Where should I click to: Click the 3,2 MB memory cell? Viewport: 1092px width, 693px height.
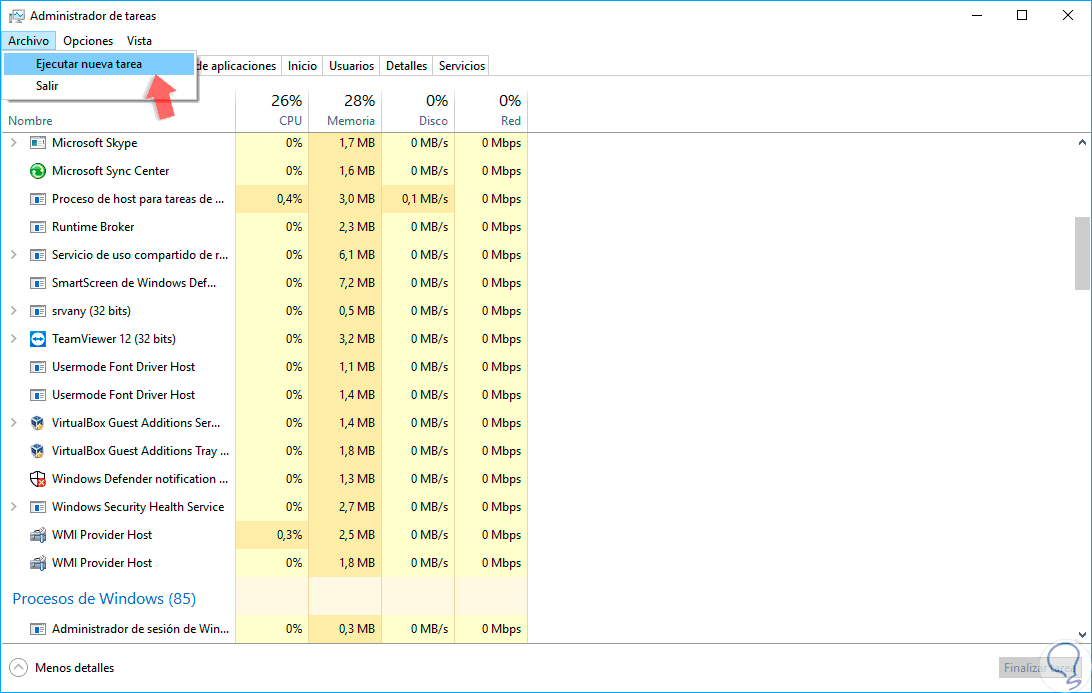[x=345, y=339]
